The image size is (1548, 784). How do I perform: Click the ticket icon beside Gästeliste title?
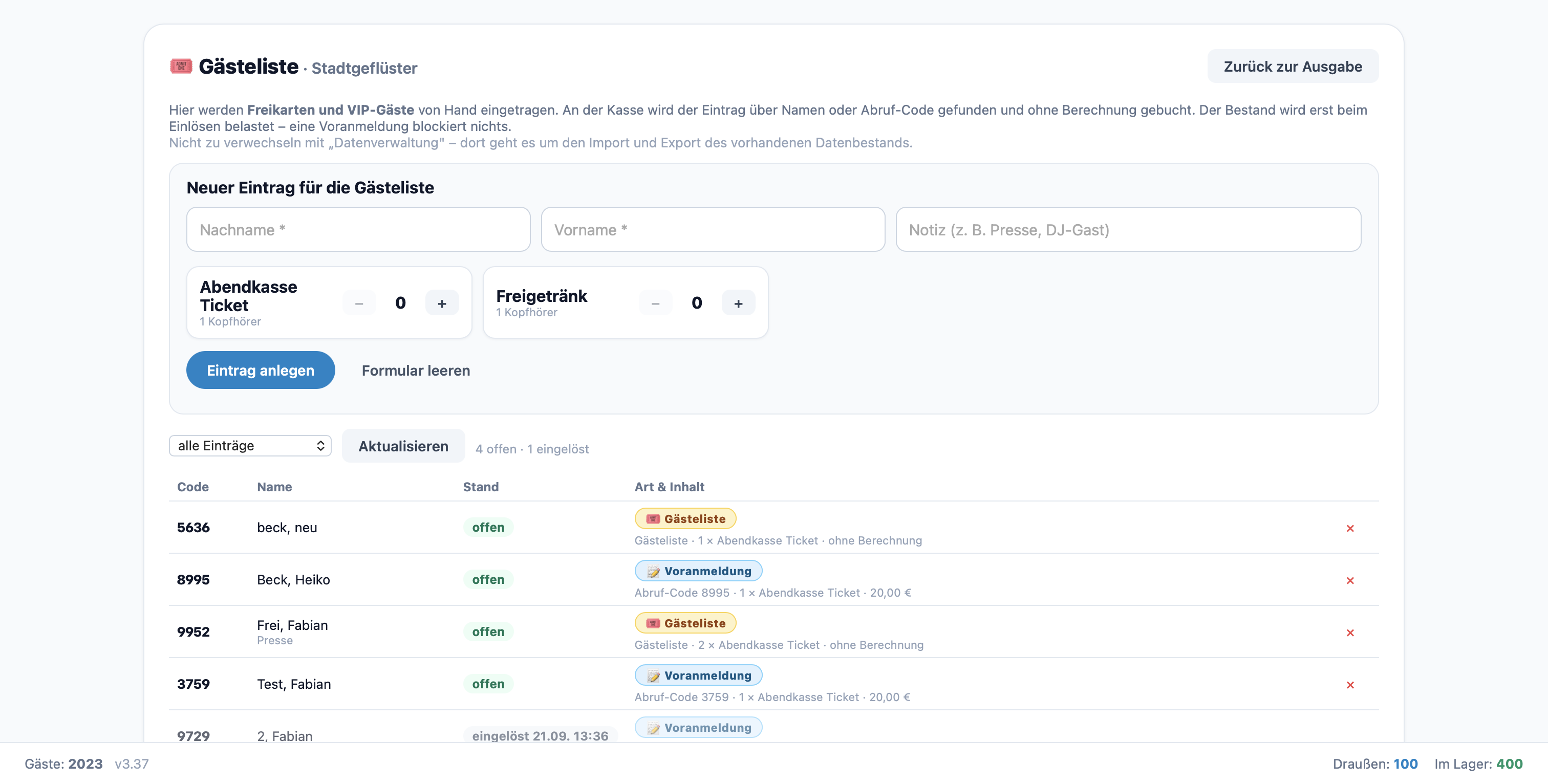(x=181, y=66)
